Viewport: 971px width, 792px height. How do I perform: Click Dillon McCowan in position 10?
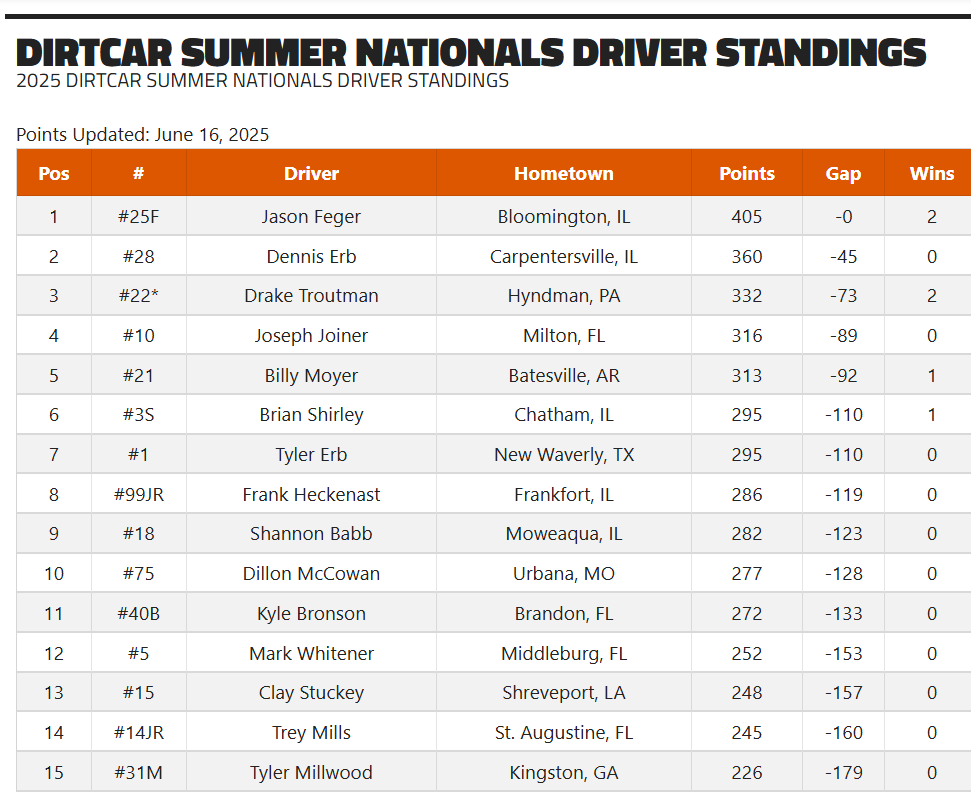tap(311, 573)
